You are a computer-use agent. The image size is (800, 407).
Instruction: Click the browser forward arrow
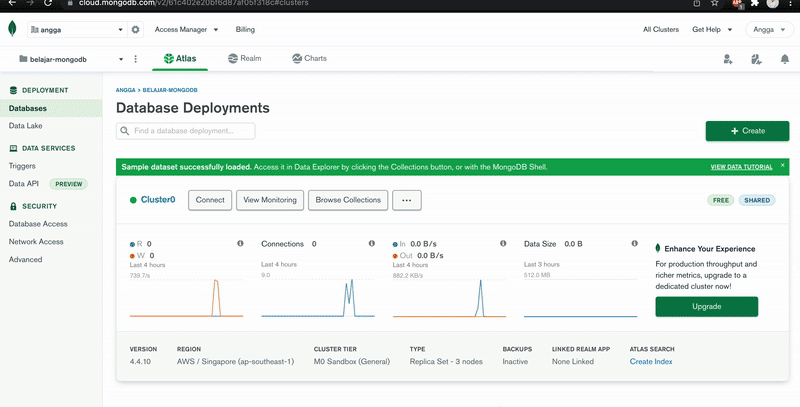30,3
